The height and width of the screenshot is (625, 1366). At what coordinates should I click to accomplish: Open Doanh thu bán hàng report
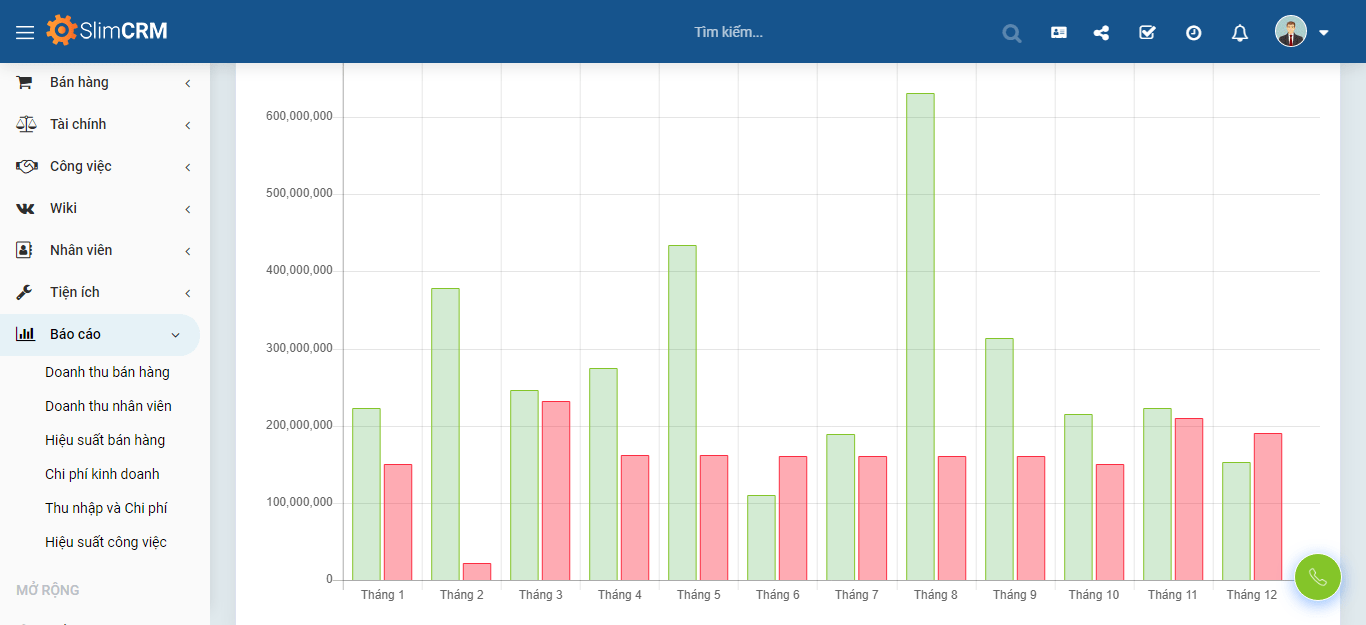(106, 372)
